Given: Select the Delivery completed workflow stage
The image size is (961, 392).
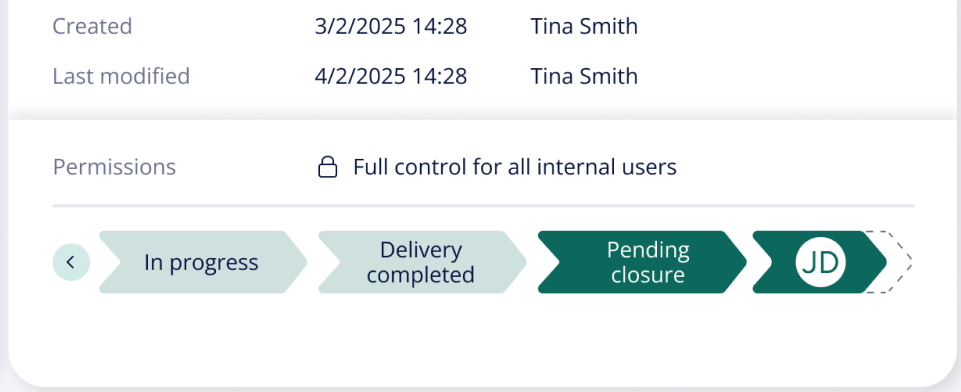Looking at the screenshot, I should pos(422,262).
